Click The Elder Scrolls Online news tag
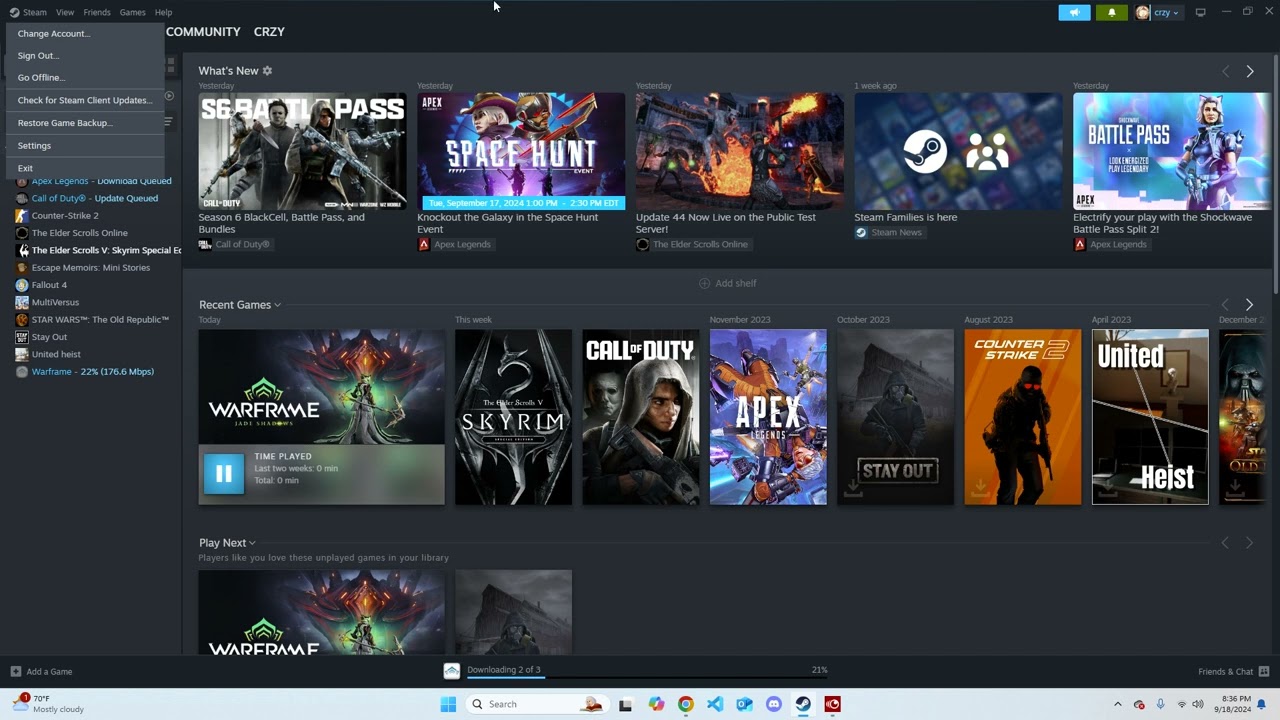 pyautogui.click(x=692, y=245)
